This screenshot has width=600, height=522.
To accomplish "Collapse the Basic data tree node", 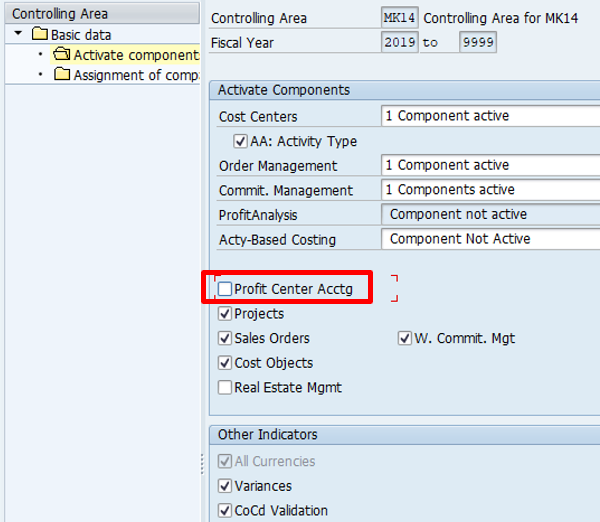I will point(19,35).
